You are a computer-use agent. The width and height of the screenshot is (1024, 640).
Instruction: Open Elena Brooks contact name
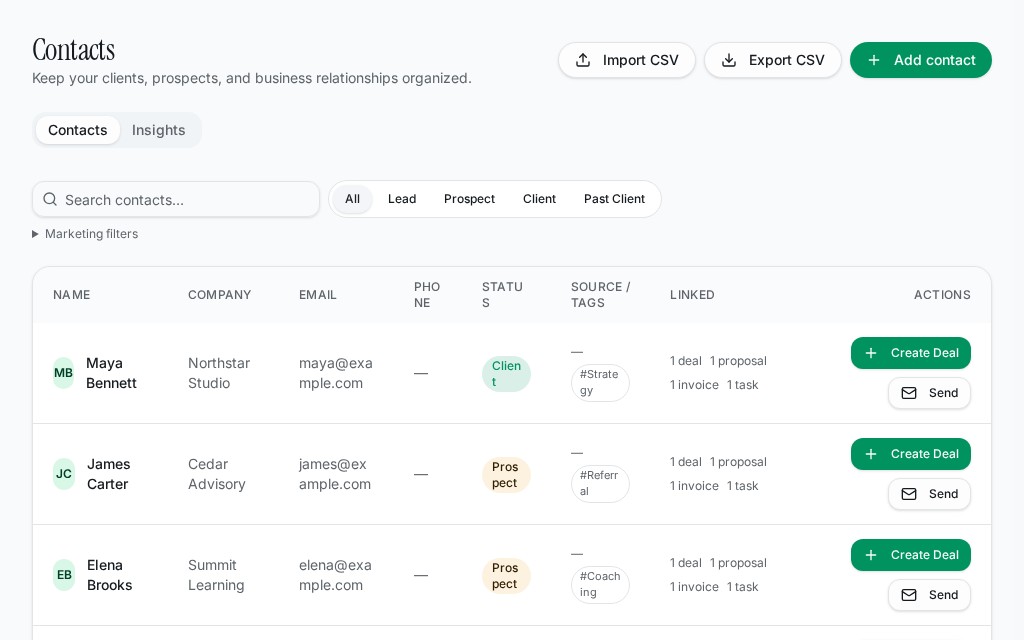[x=109, y=575]
